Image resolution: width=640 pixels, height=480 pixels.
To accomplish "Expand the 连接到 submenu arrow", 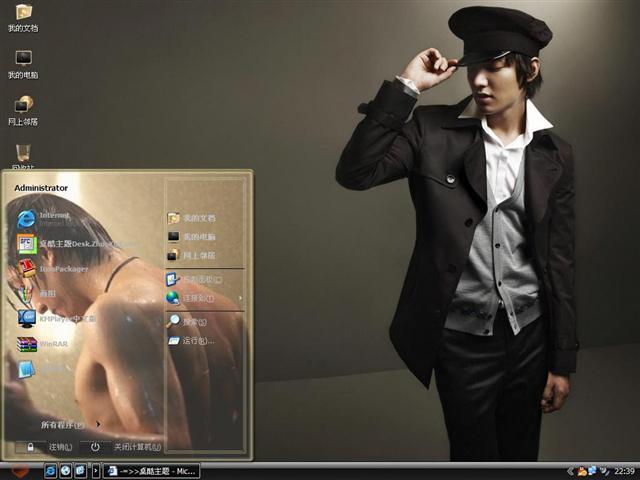I will pos(240,298).
